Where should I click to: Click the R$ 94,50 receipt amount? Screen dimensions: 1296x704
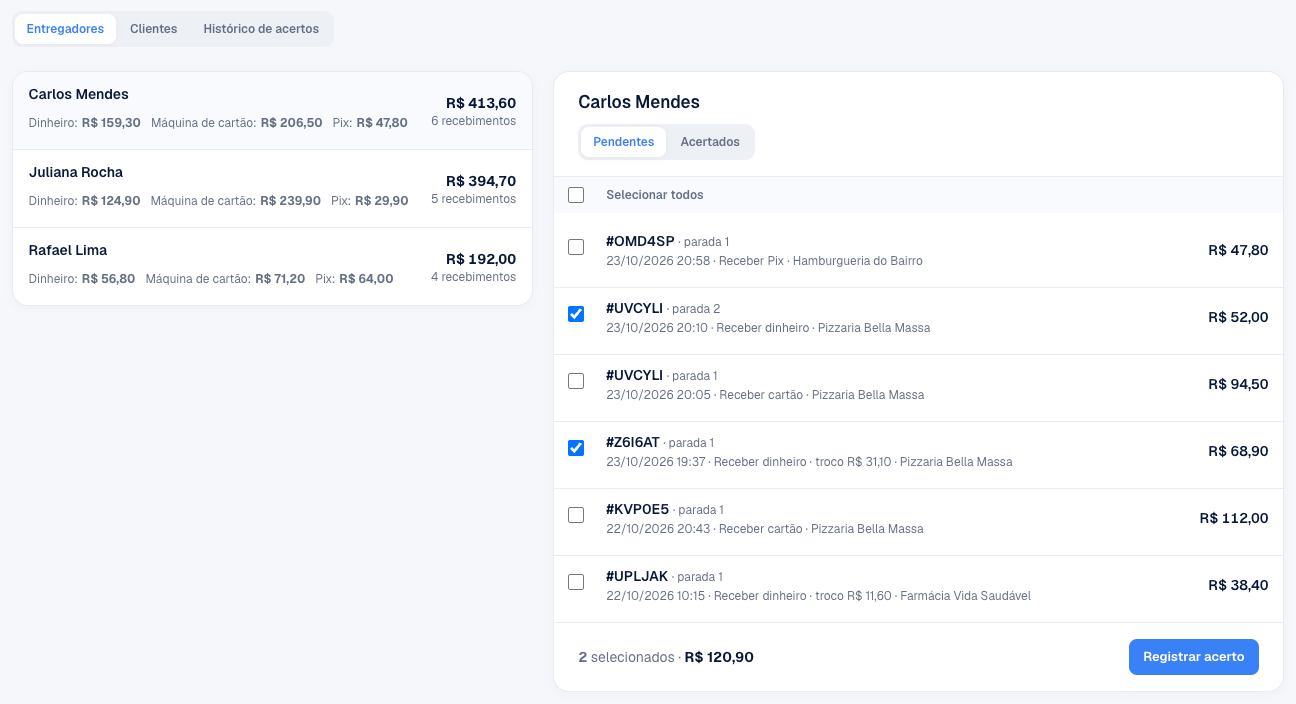coord(1238,384)
